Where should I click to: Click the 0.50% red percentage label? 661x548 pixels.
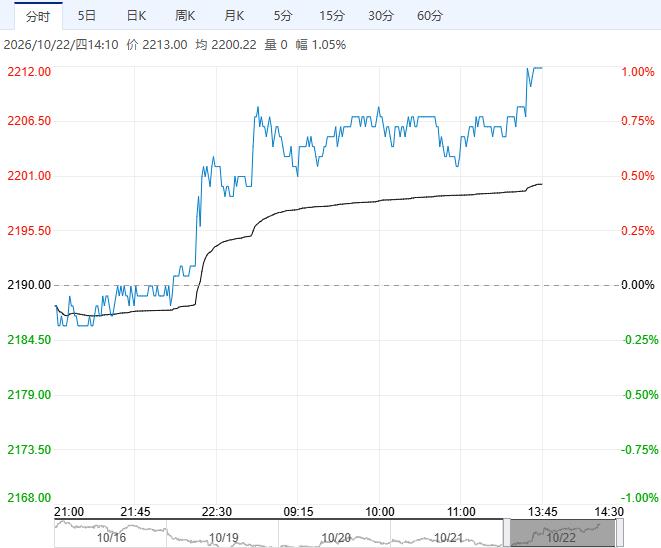coord(638,176)
